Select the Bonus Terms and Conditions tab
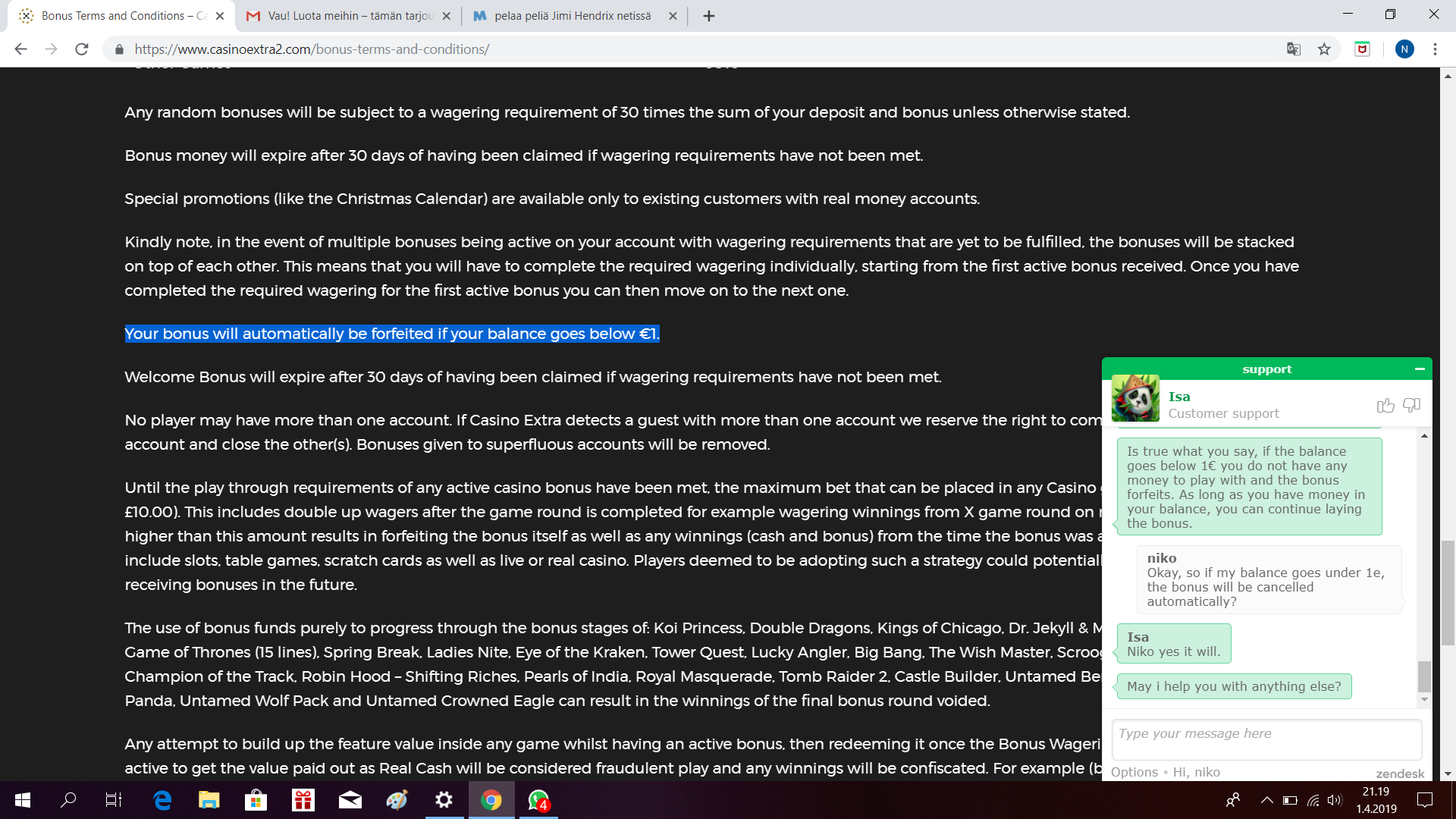The height and width of the screenshot is (819, 1456). click(121, 16)
